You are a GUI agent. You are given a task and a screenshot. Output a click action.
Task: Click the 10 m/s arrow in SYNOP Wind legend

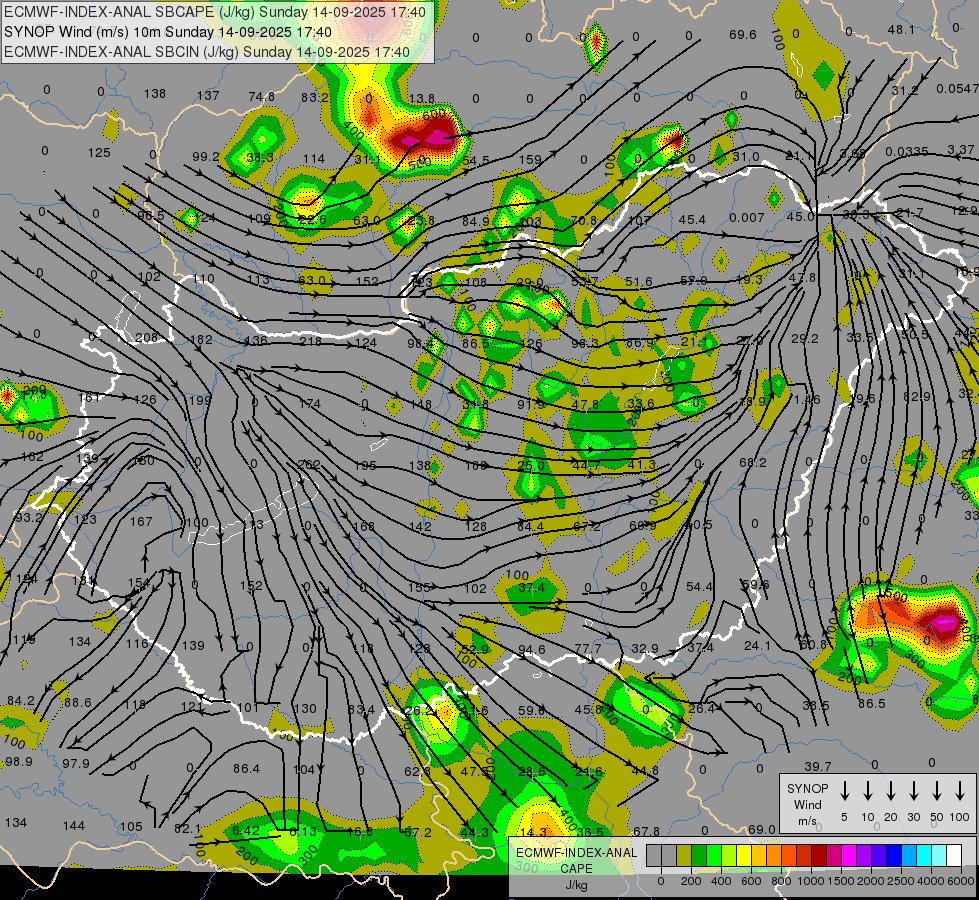(867, 791)
